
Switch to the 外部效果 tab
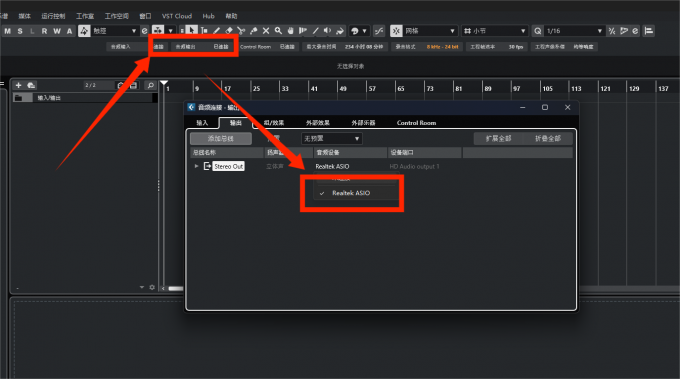pyautogui.click(x=318, y=123)
